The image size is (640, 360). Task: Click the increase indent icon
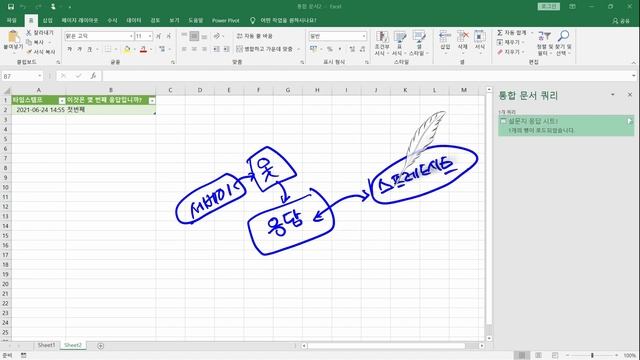tap(226, 49)
